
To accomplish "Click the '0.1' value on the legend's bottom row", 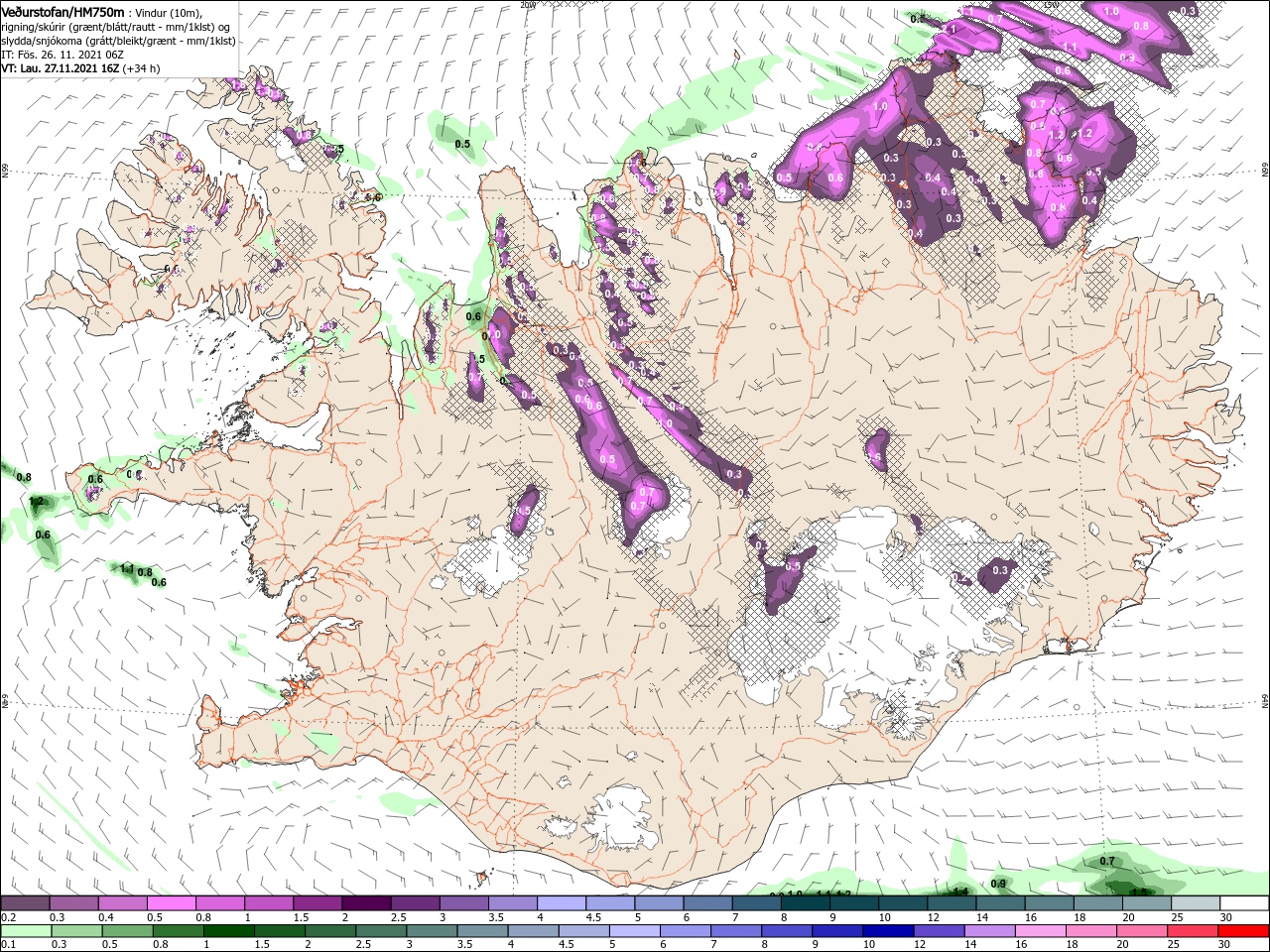I will [x=9, y=944].
